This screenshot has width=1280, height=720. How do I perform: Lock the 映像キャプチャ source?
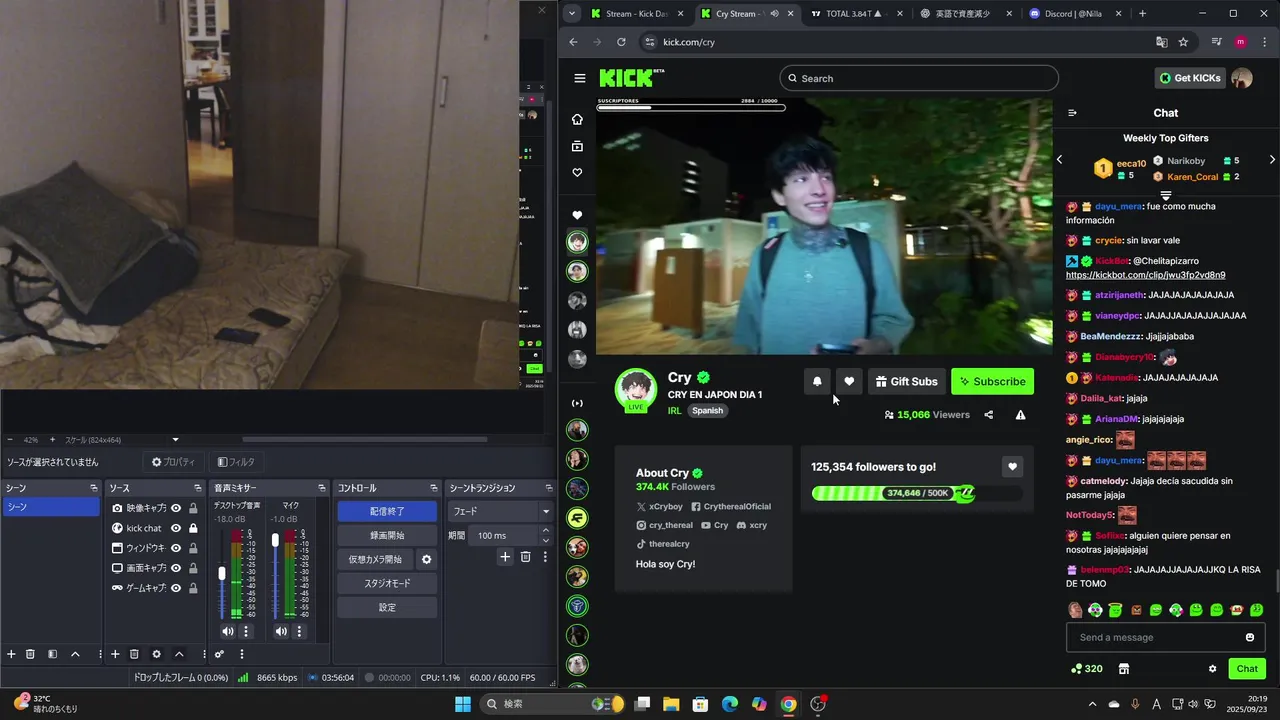(193, 508)
